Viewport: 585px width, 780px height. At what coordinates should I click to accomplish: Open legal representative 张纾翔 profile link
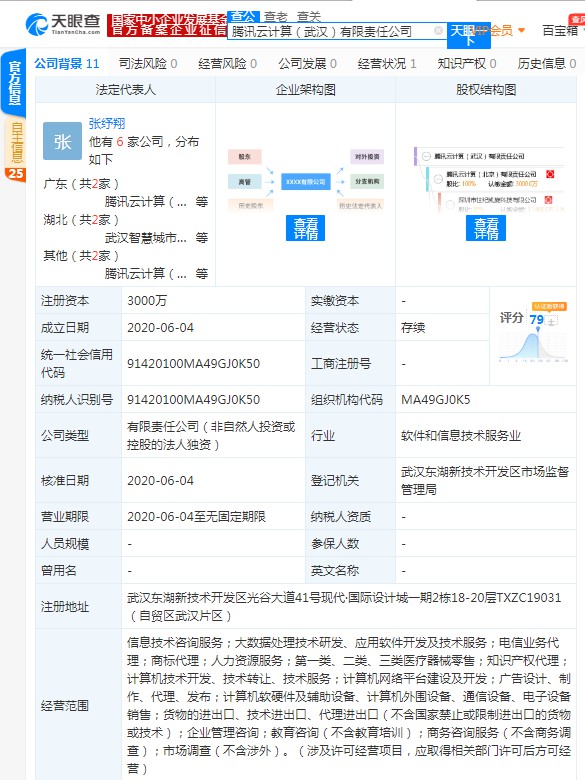tap(107, 123)
